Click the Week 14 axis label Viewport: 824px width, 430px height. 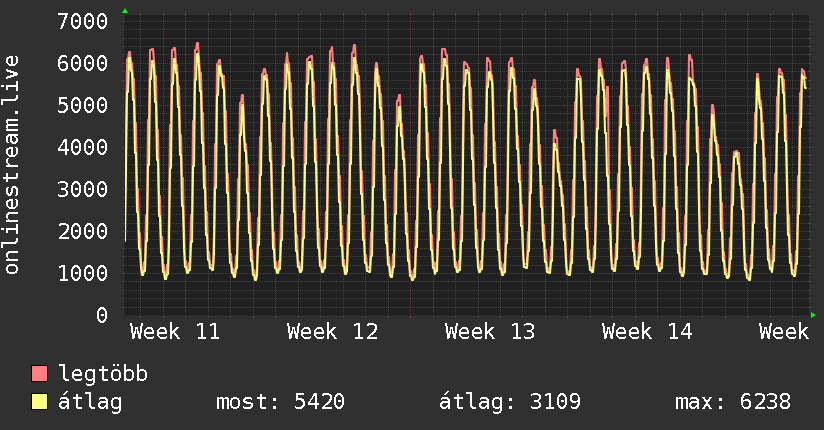point(647,332)
